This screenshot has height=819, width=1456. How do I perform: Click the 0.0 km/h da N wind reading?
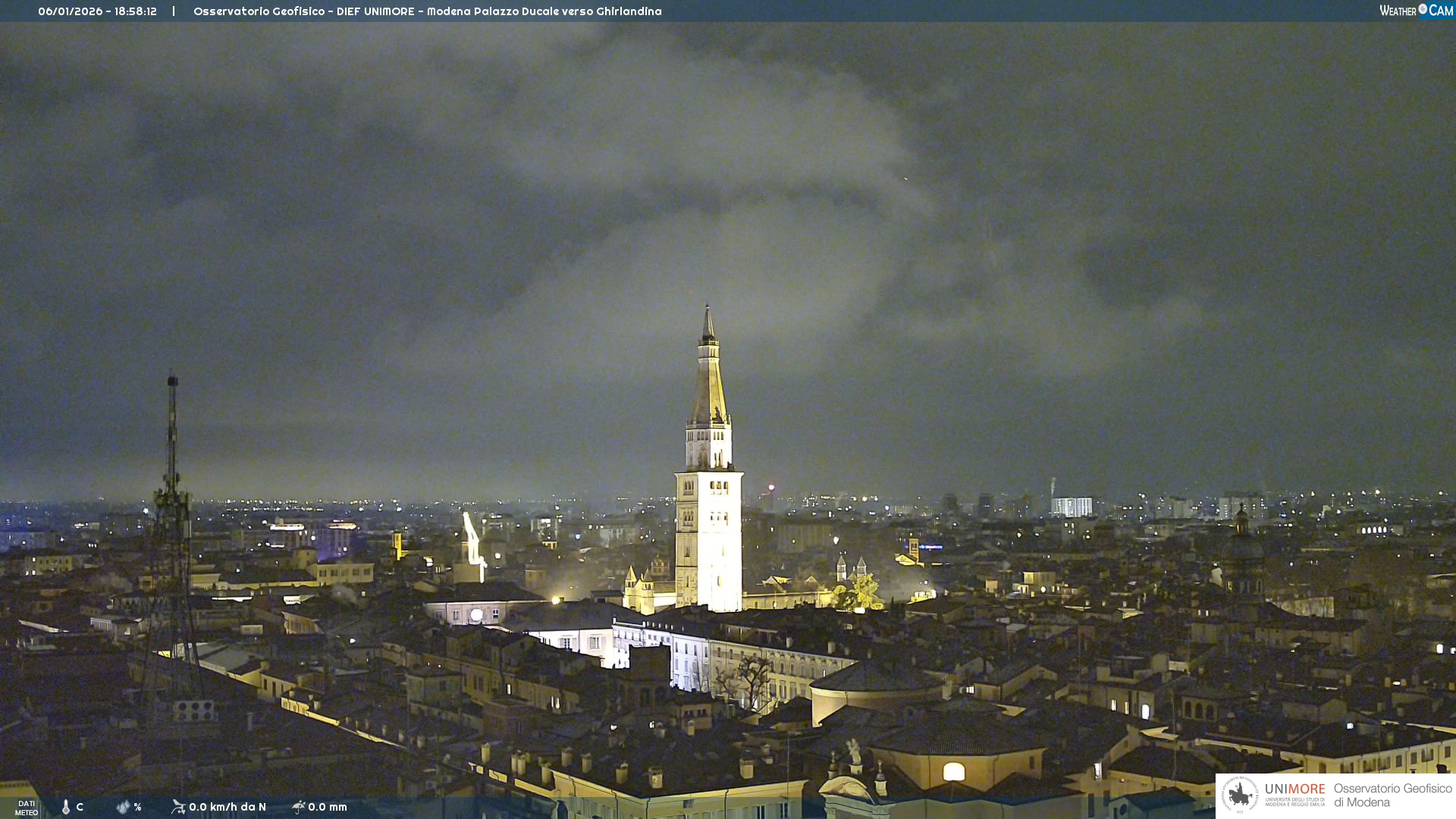coord(227,807)
